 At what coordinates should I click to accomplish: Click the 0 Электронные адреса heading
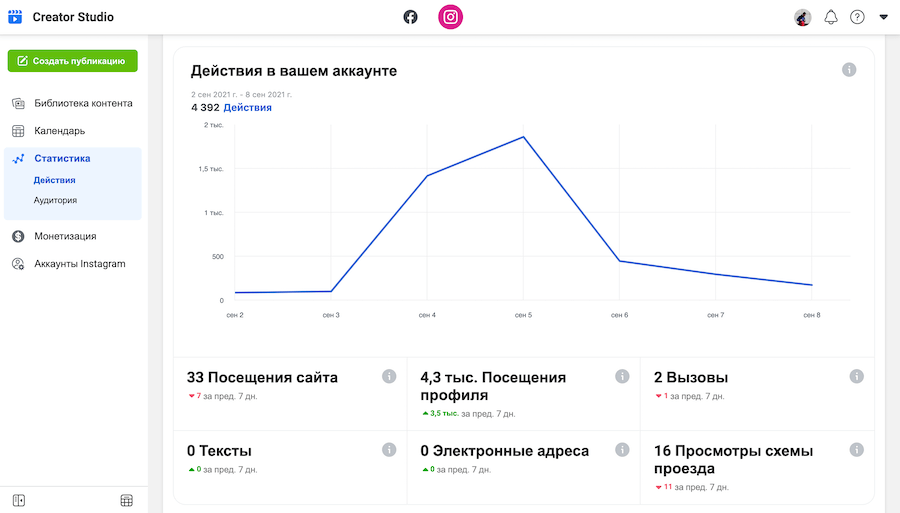coord(505,451)
